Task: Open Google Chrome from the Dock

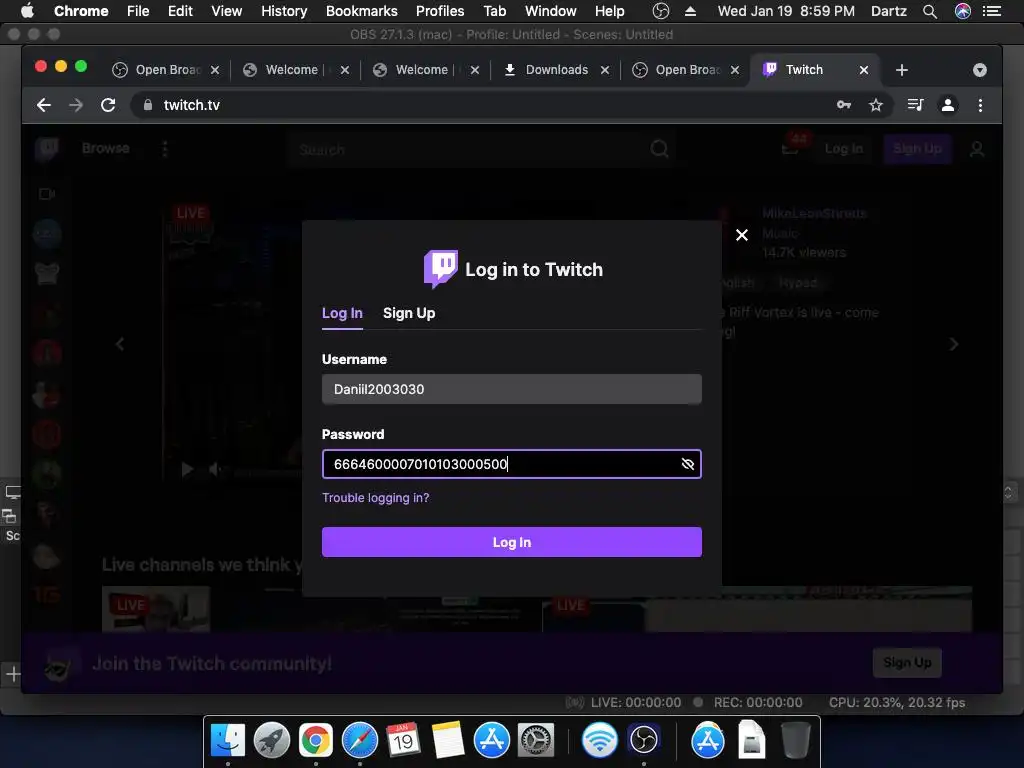Action: coord(315,740)
